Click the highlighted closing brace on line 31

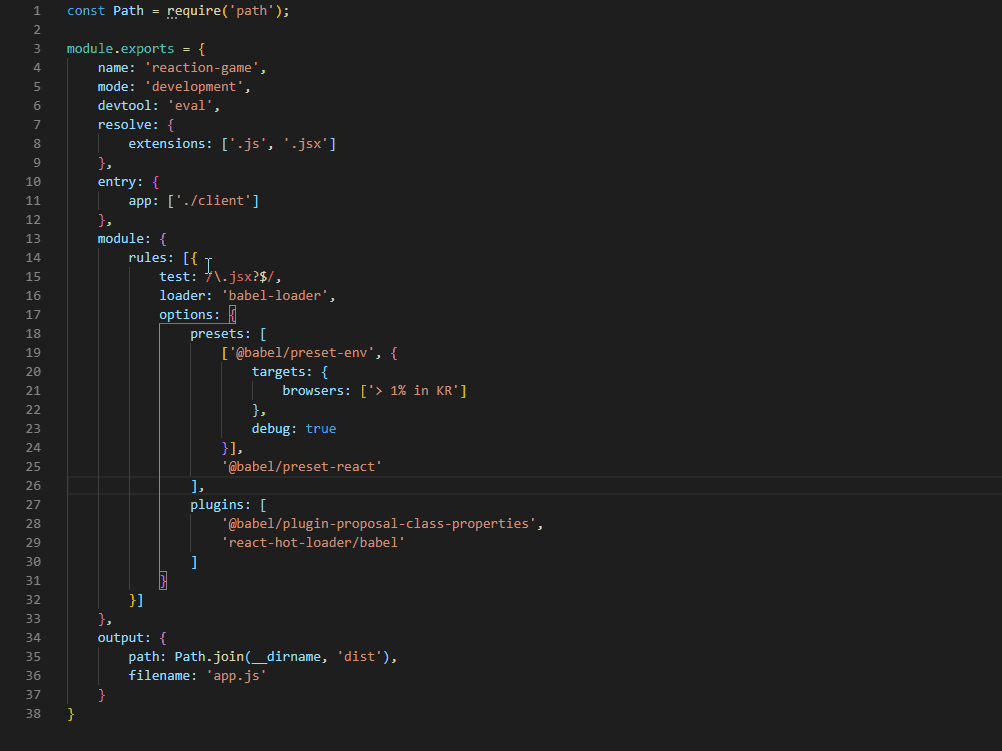pyautogui.click(x=163, y=580)
